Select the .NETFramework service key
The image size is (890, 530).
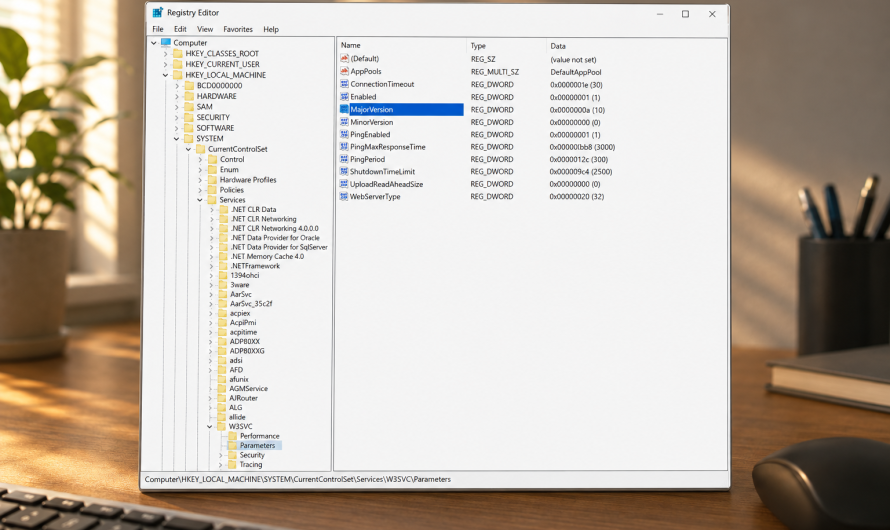point(255,266)
